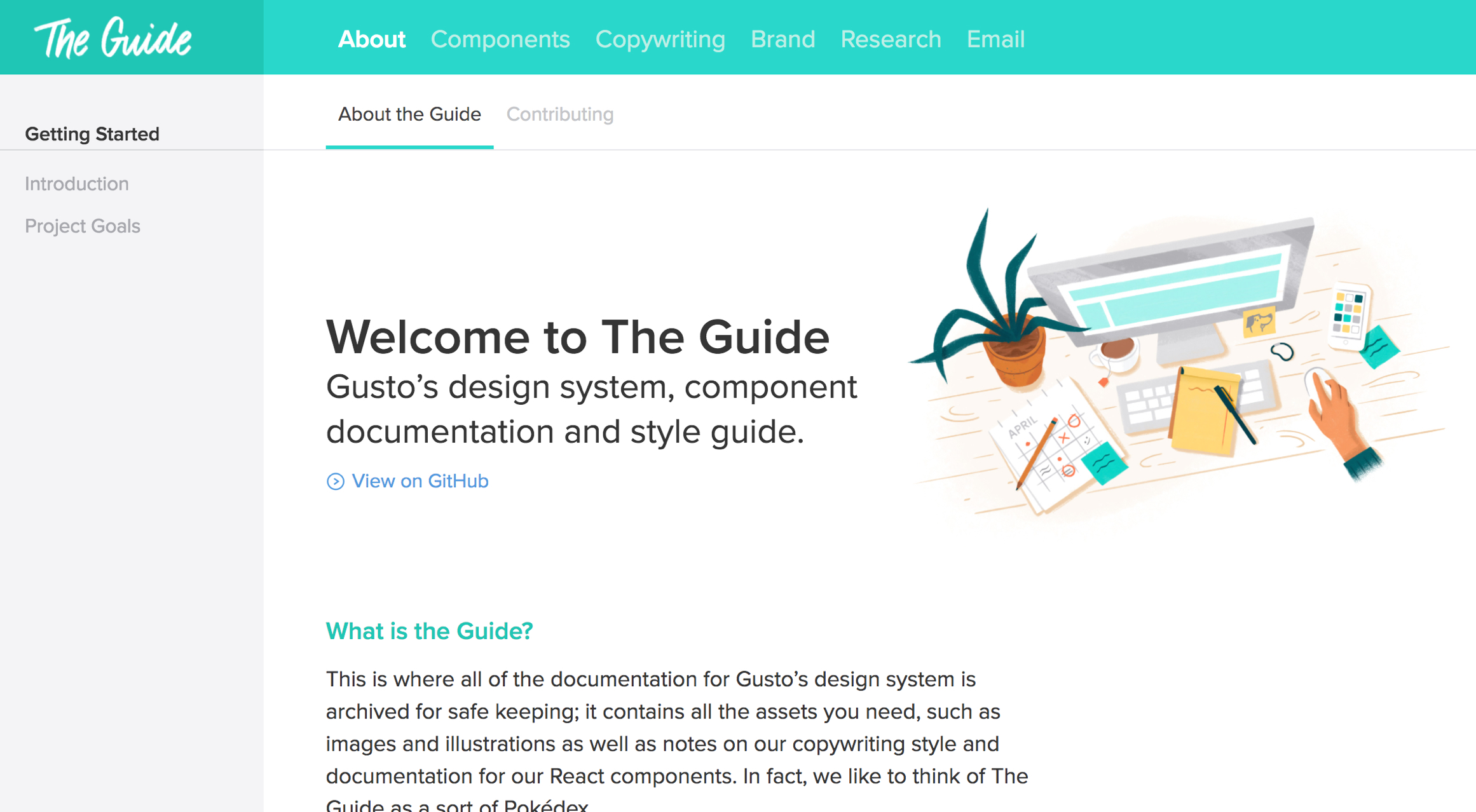Click the Getting Started sidebar heading
Image resolution: width=1476 pixels, height=812 pixels.
coord(92,134)
